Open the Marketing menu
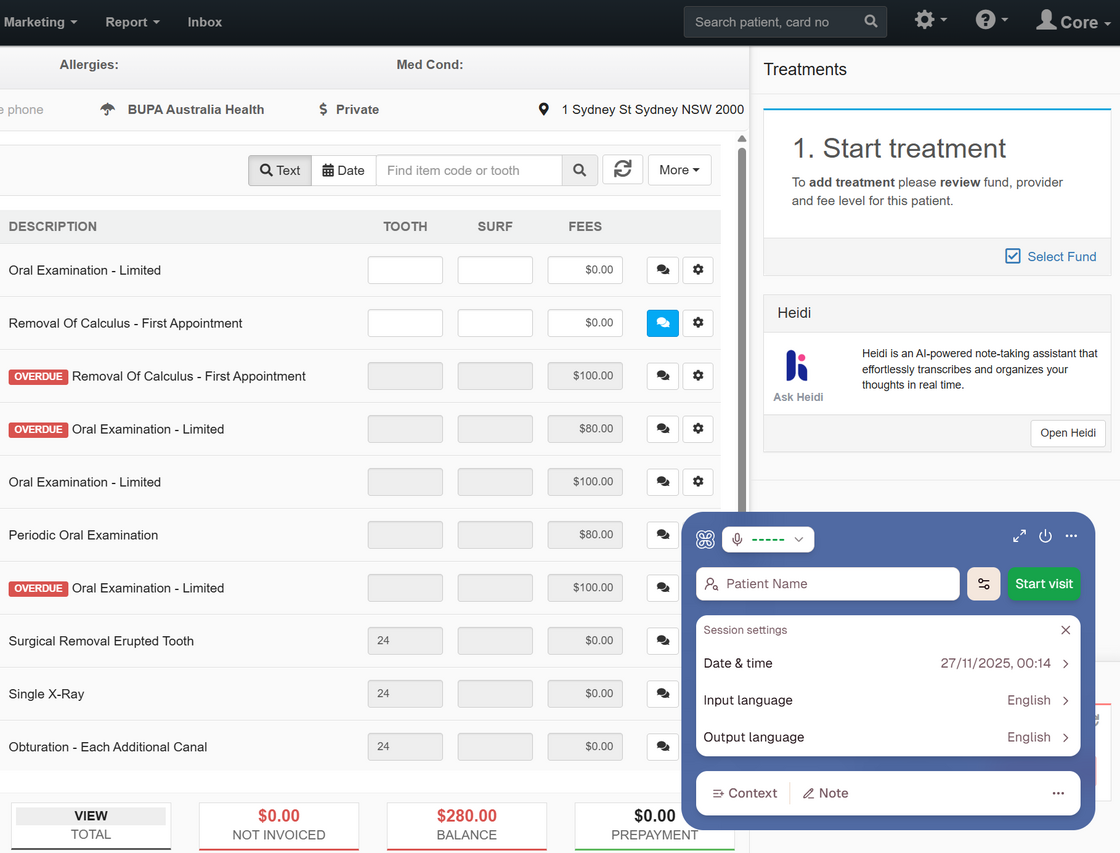This screenshot has height=853, width=1120. [x=40, y=21]
